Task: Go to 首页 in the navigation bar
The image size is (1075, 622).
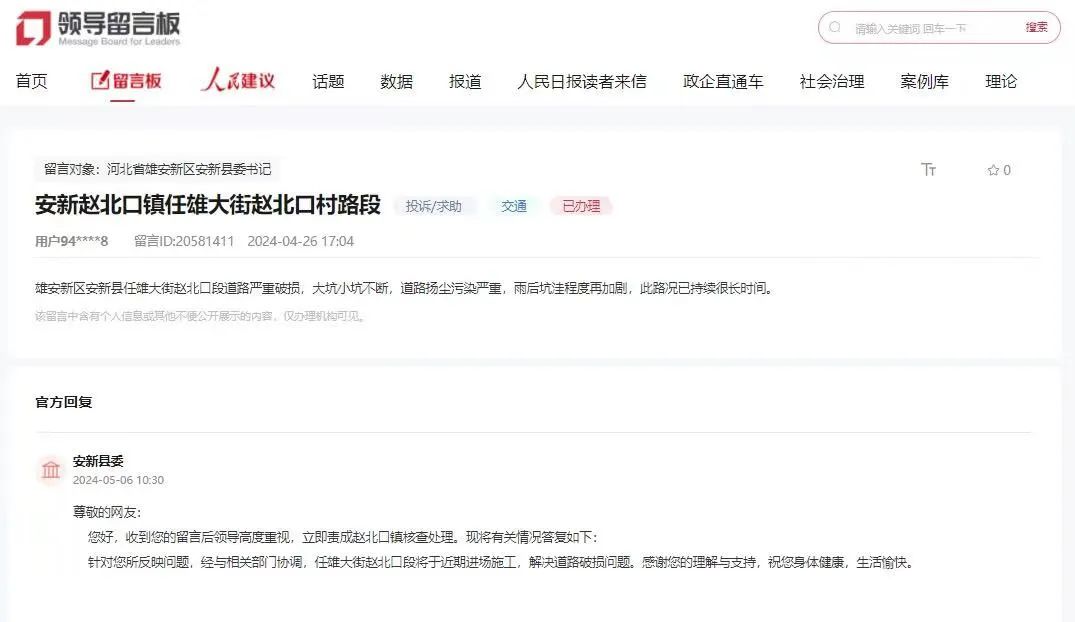Action: click(32, 82)
